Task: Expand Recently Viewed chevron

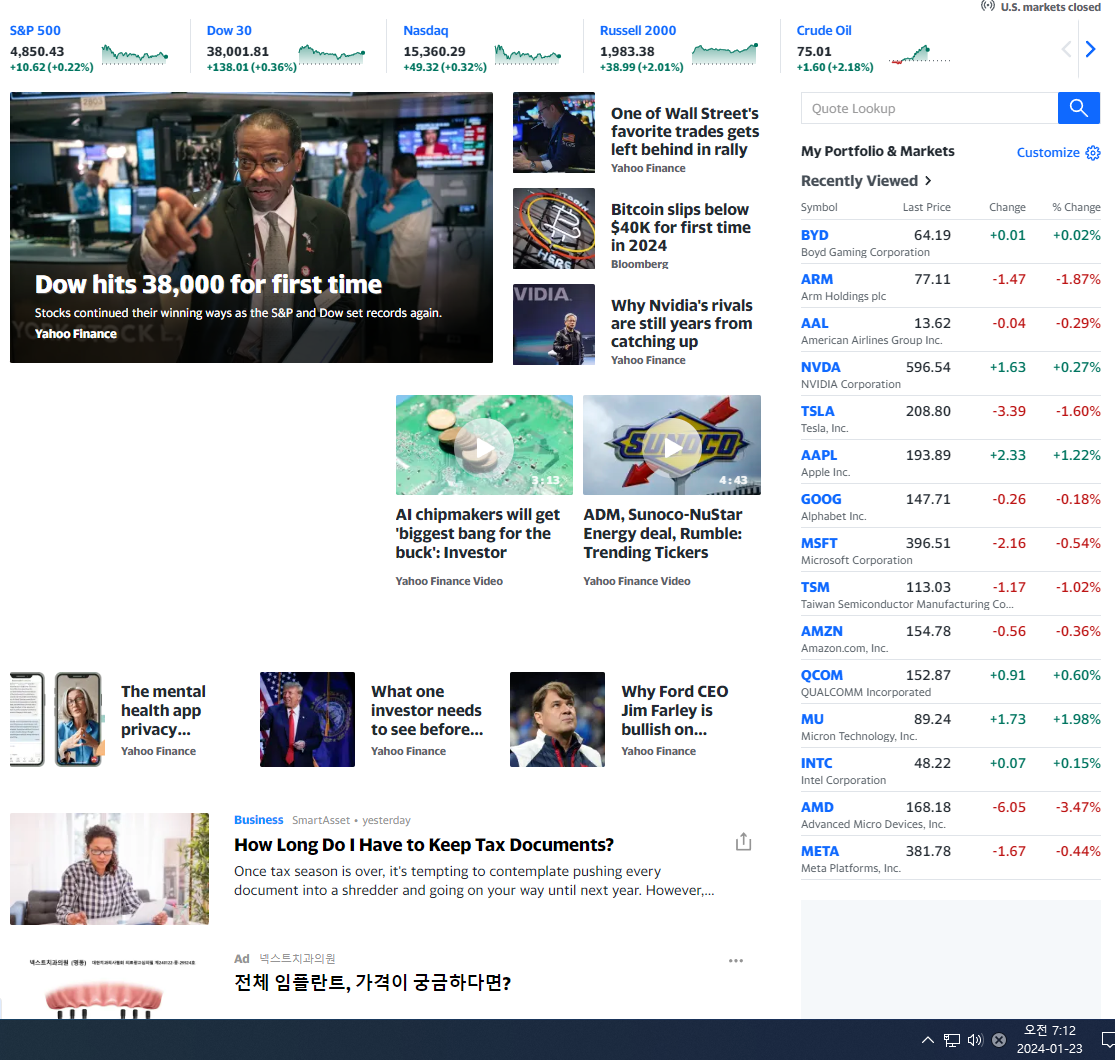Action: [x=928, y=181]
